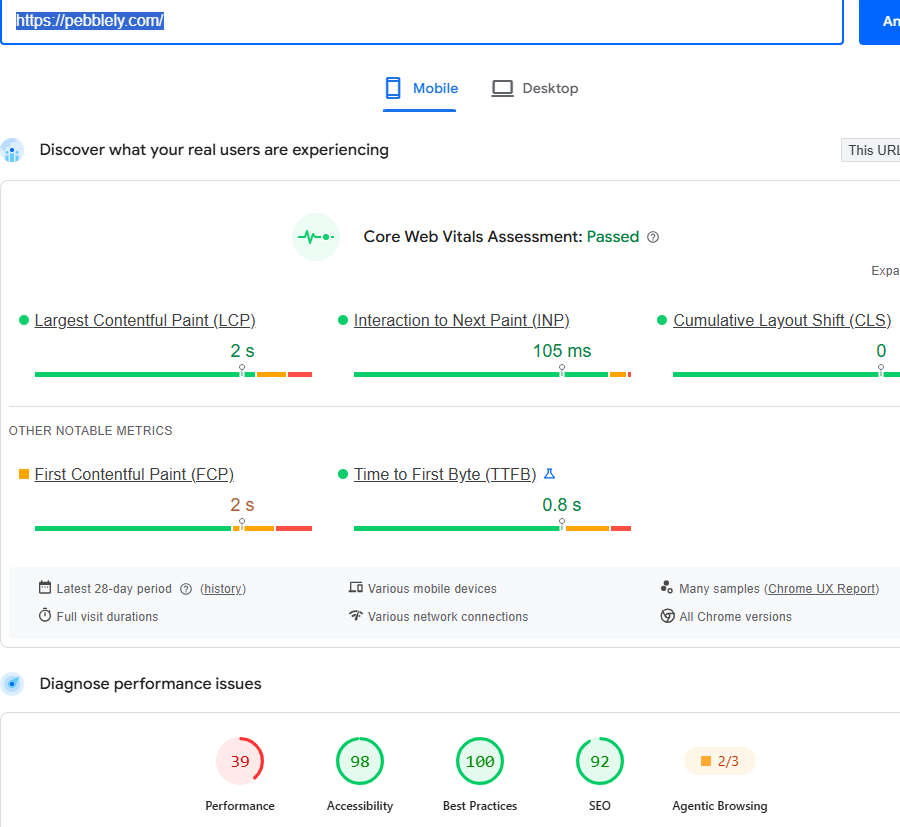
Task: Click the Various network connections label
Action: coord(448,617)
